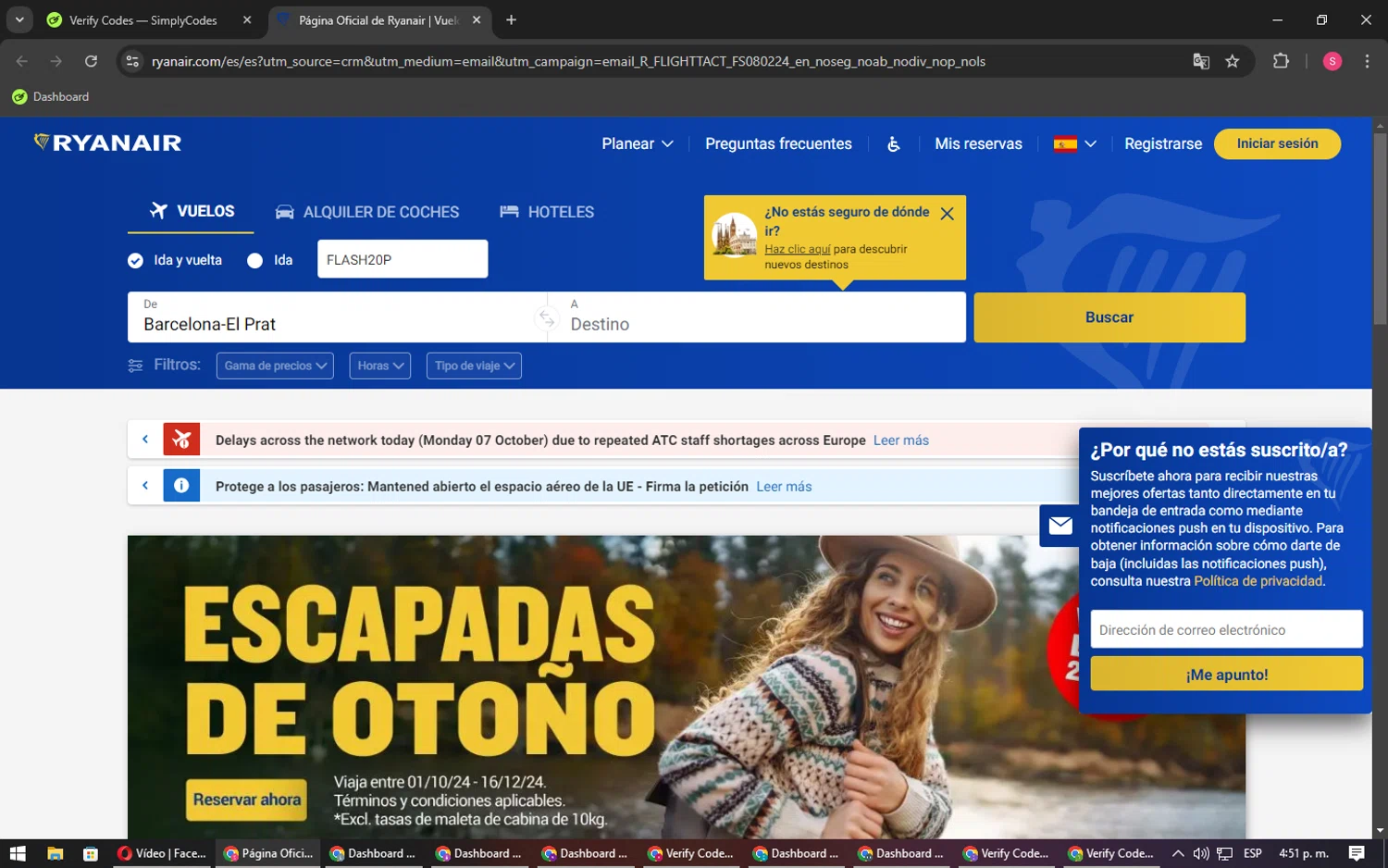Open Leer más on delays notice
Viewport: 1388px width, 868px height.
pyautogui.click(x=901, y=440)
